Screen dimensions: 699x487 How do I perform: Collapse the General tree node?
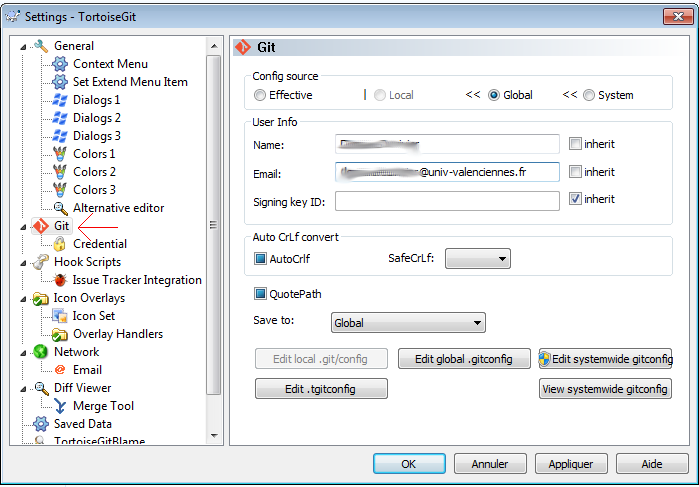coord(23,47)
